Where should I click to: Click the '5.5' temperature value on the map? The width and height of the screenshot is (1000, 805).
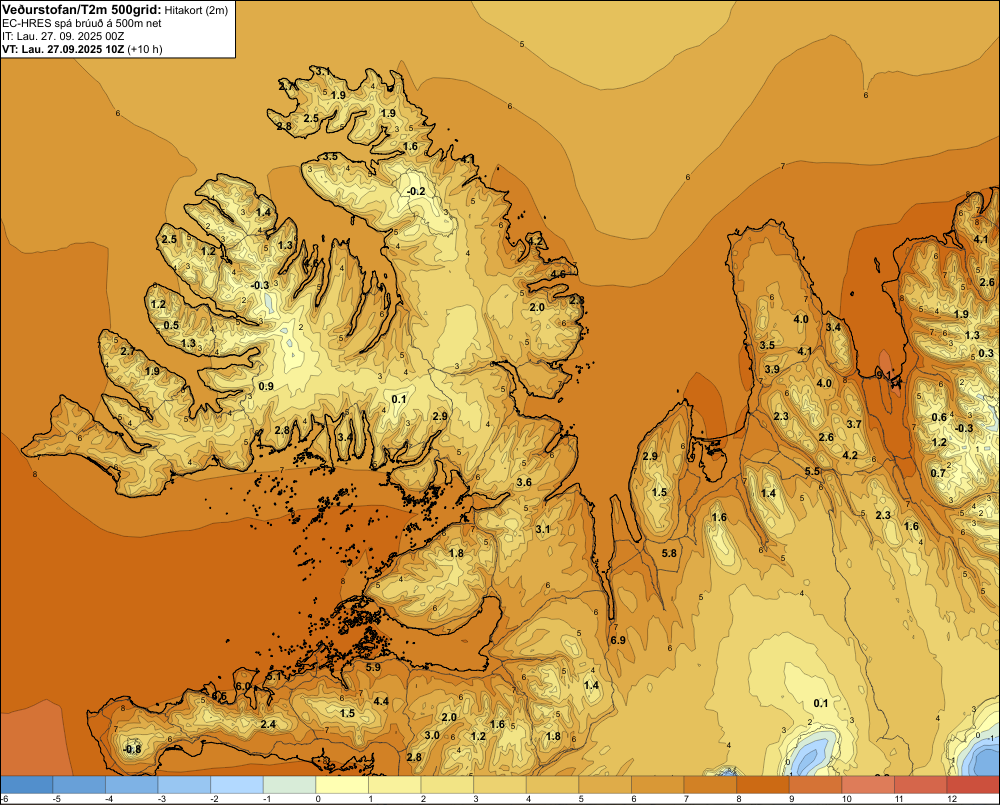(x=812, y=471)
